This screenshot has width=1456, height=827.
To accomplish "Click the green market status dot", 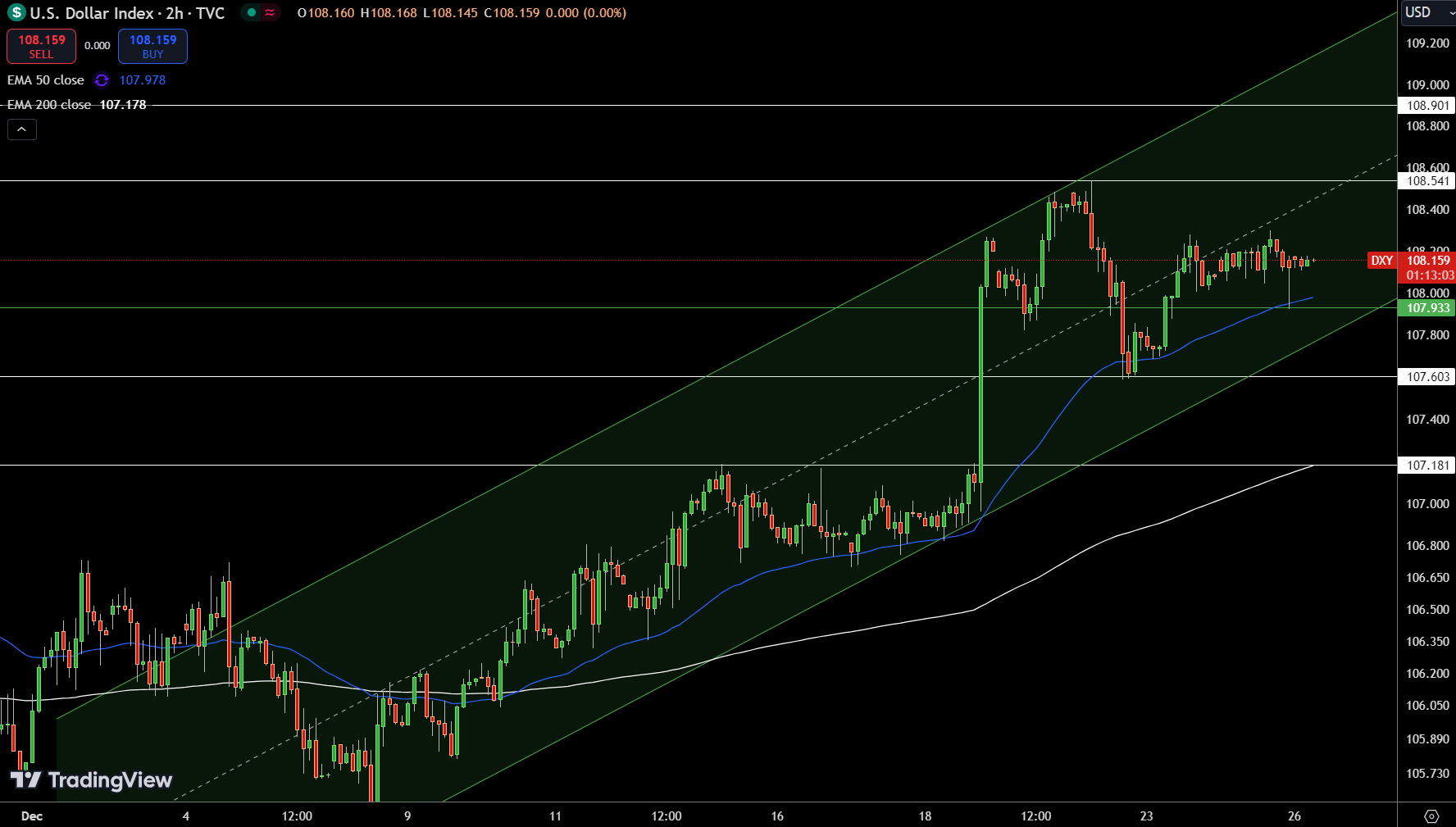I will coord(252,12).
